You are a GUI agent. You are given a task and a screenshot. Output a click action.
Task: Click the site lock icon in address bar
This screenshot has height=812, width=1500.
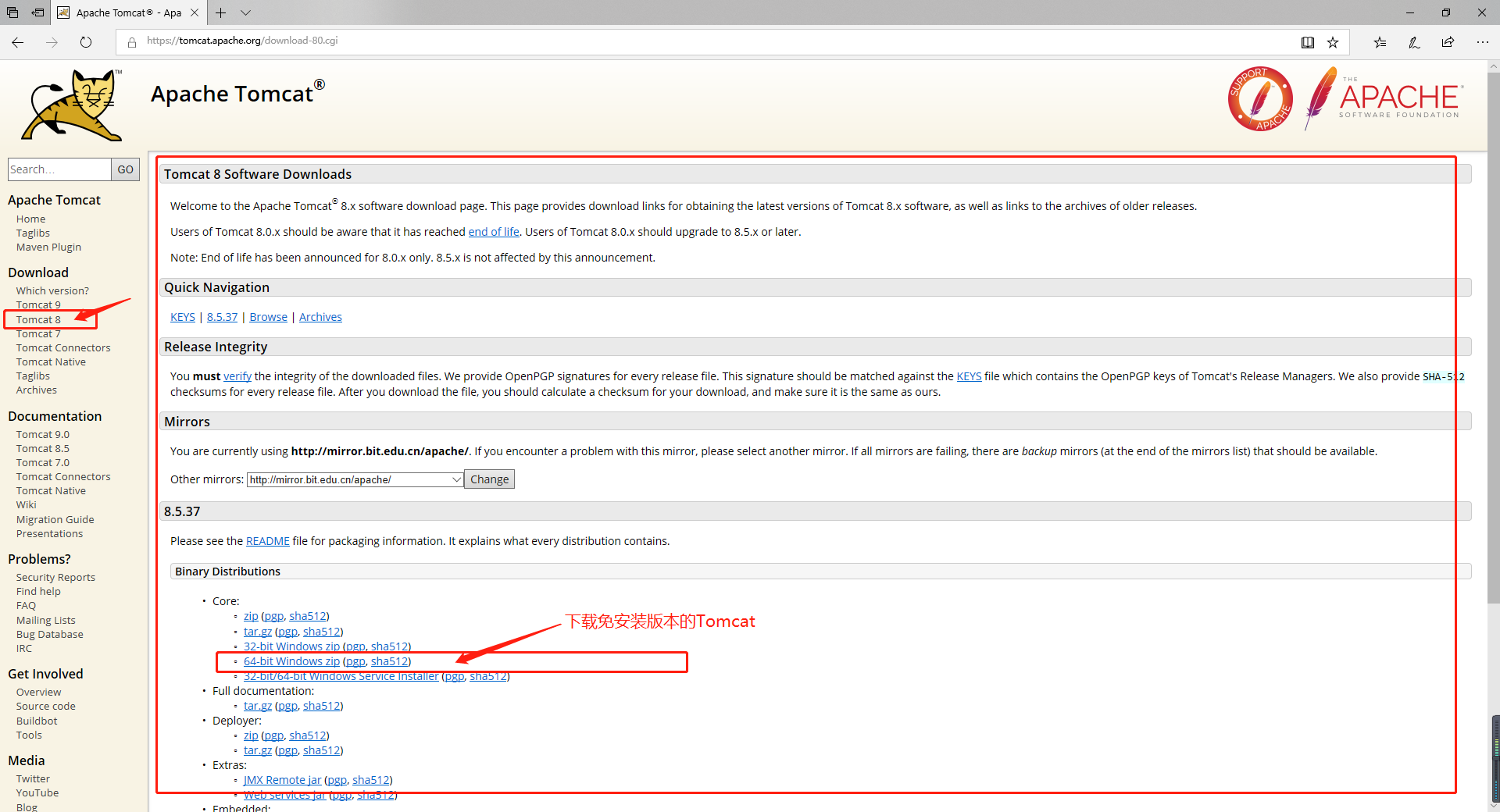[132, 42]
